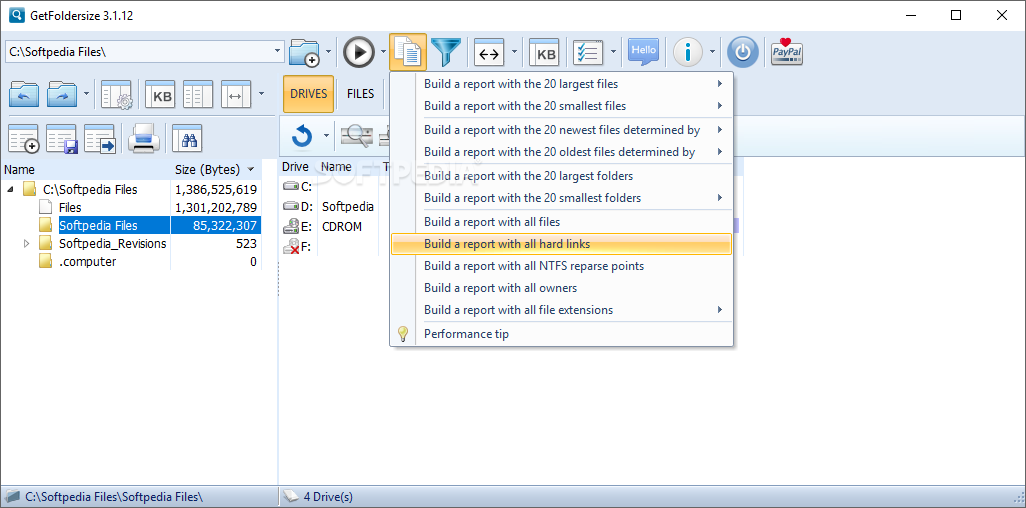Image resolution: width=1026 pixels, height=508 pixels.
Task: Click the blue power button icon
Action: click(x=743, y=52)
